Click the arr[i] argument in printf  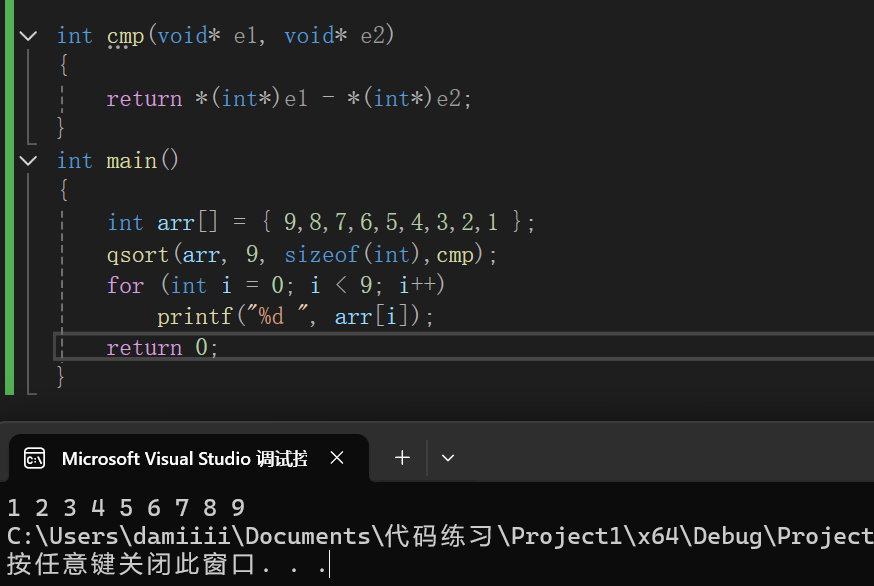(x=371, y=317)
